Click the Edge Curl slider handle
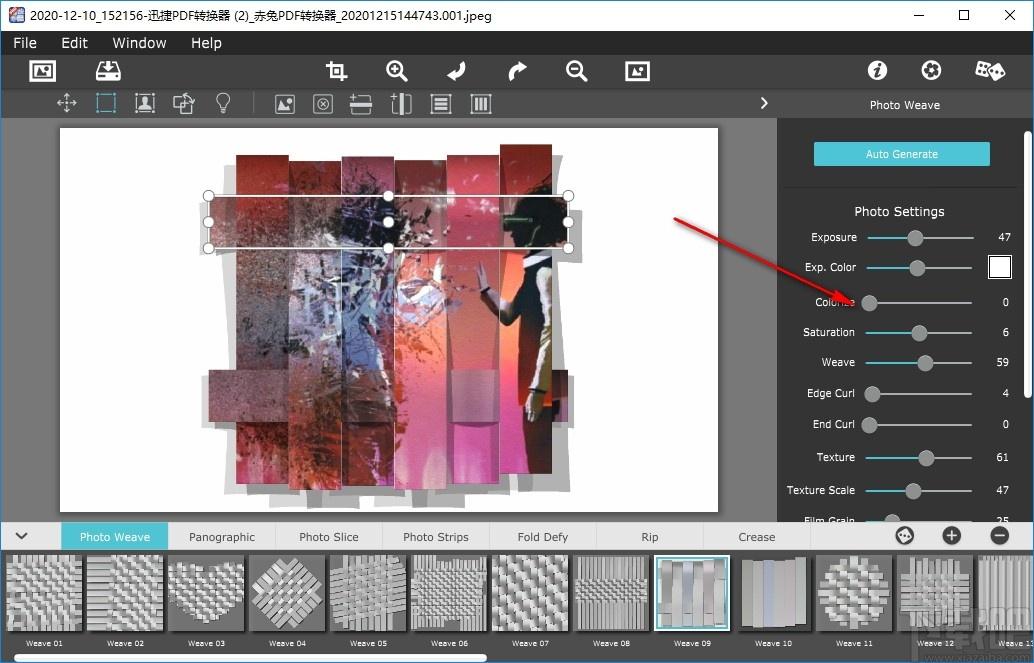The width and height of the screenshot is (1034, 663). point(872,394)
